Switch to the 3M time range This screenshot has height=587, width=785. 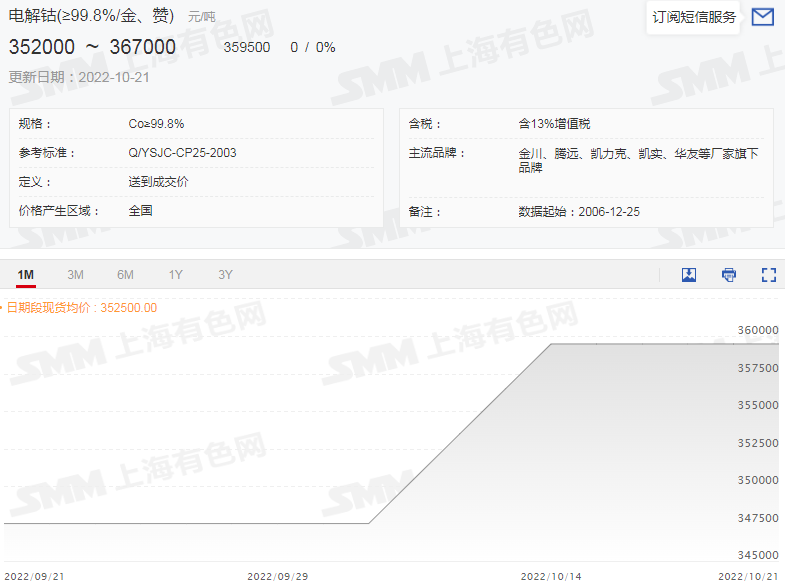75,275
